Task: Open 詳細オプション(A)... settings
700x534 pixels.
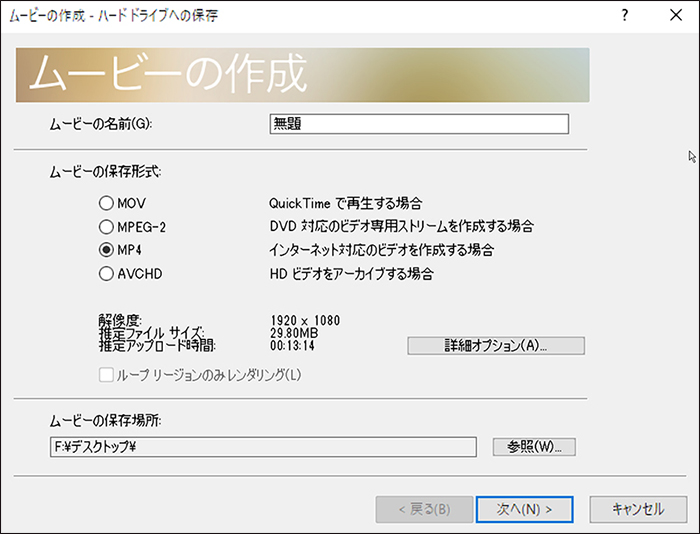Action: click(x=496, y=346)
